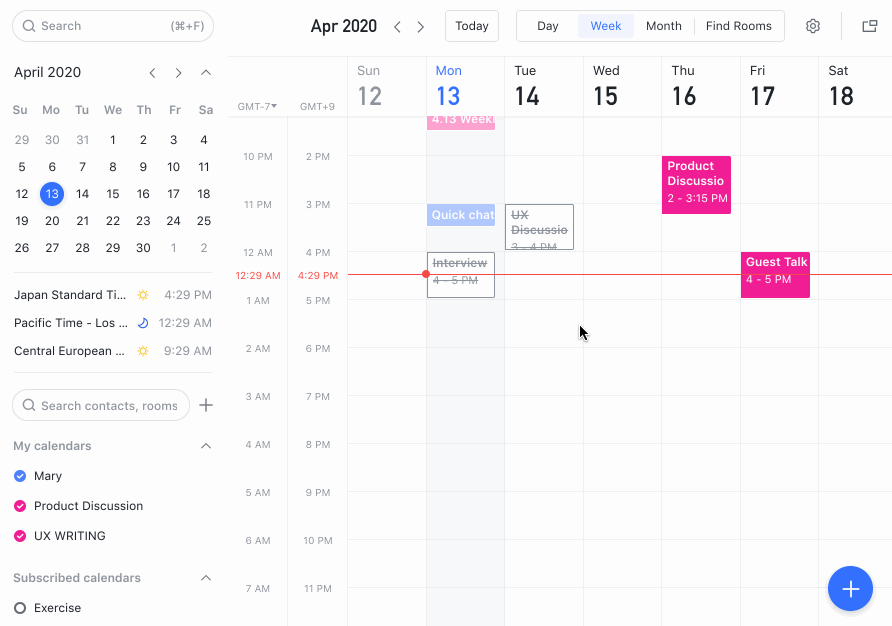Select March 29 in mini calendar
892x626 pixels.
click(x=22, y=140)
